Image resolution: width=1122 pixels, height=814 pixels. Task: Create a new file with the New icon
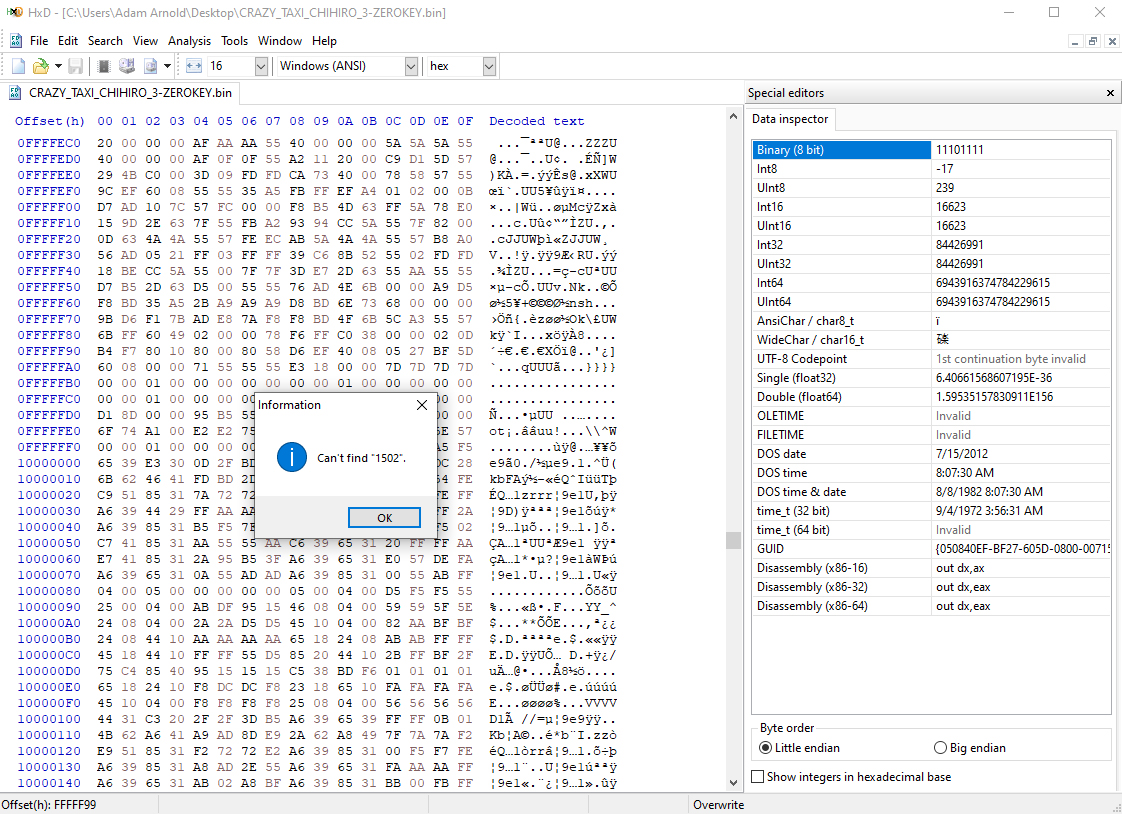point(19,67)
